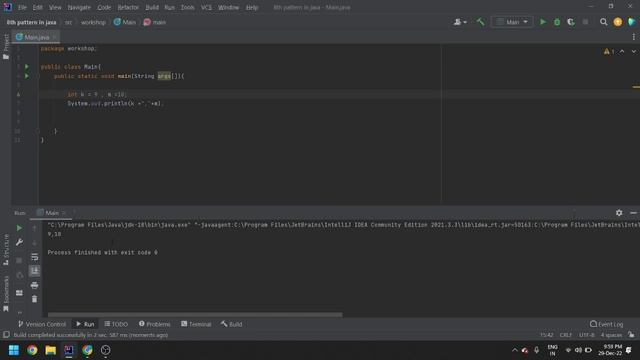The image size is (640, 360).
Task: Click the UTF-8 encoding in the status bar
Action: 587,335
